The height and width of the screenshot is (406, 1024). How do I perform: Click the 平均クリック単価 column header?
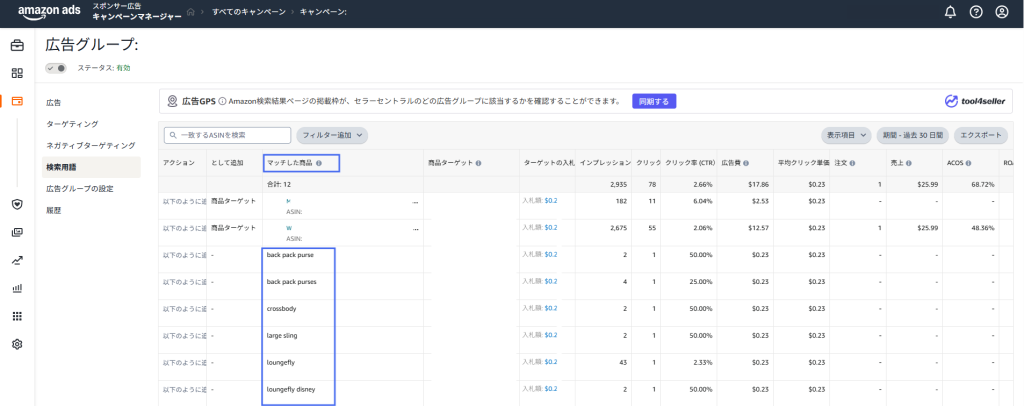point(803,163)
